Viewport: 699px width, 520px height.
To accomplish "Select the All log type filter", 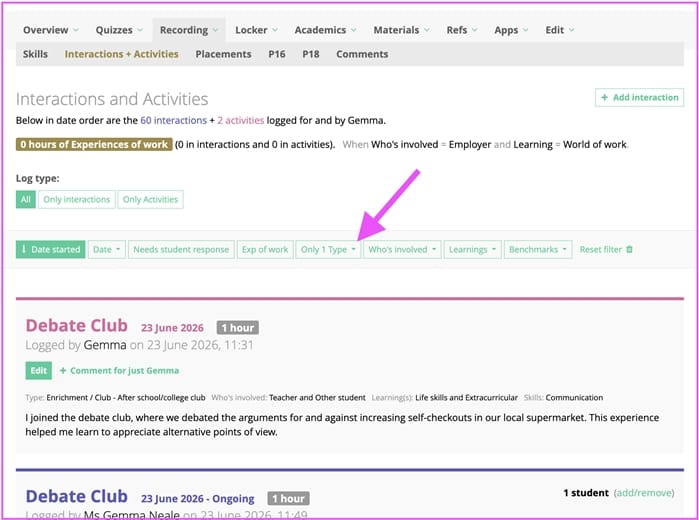I will coord(25,199).
